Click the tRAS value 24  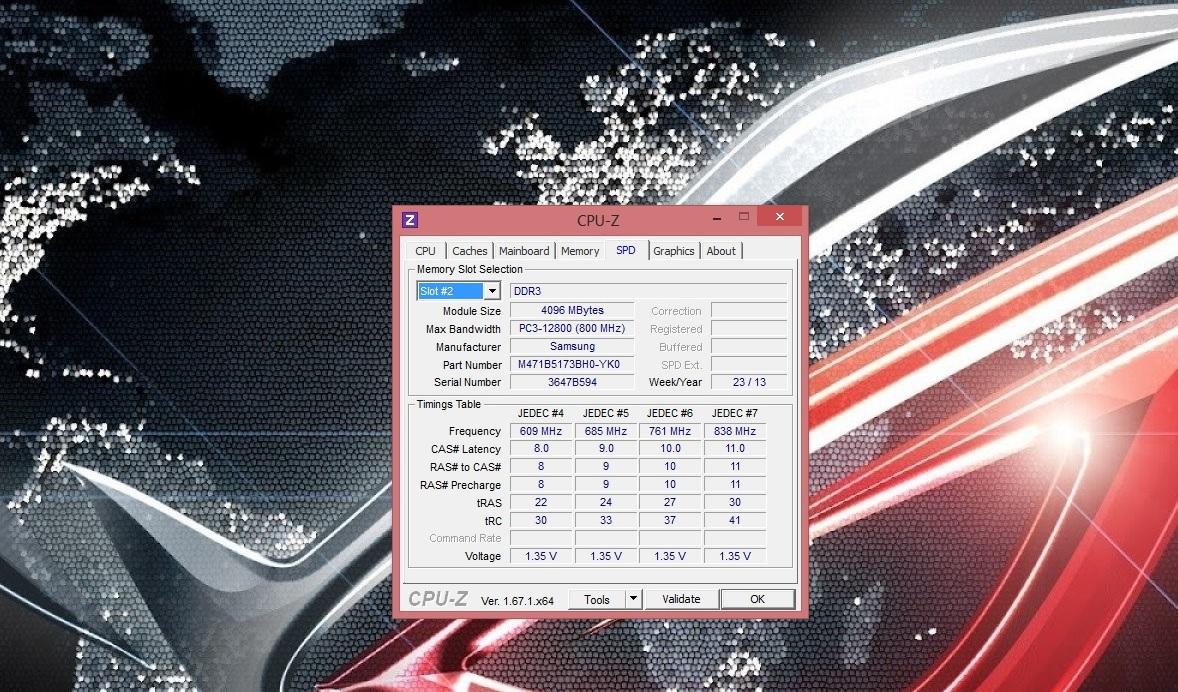click(606, 503)
